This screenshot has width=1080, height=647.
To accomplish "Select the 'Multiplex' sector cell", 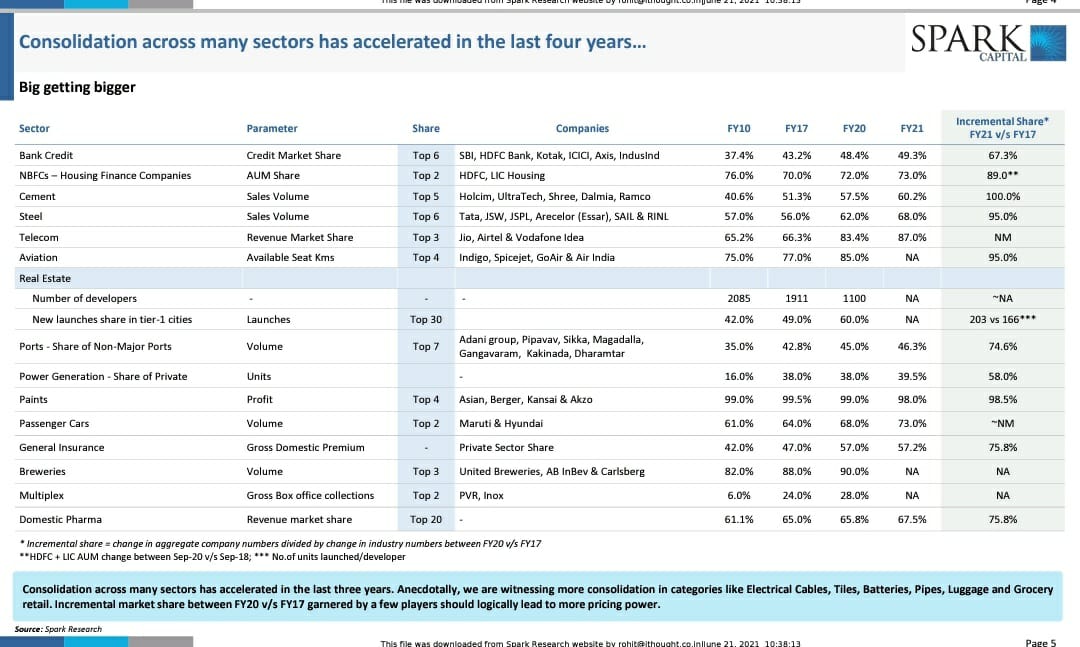I will pos(41,495).
